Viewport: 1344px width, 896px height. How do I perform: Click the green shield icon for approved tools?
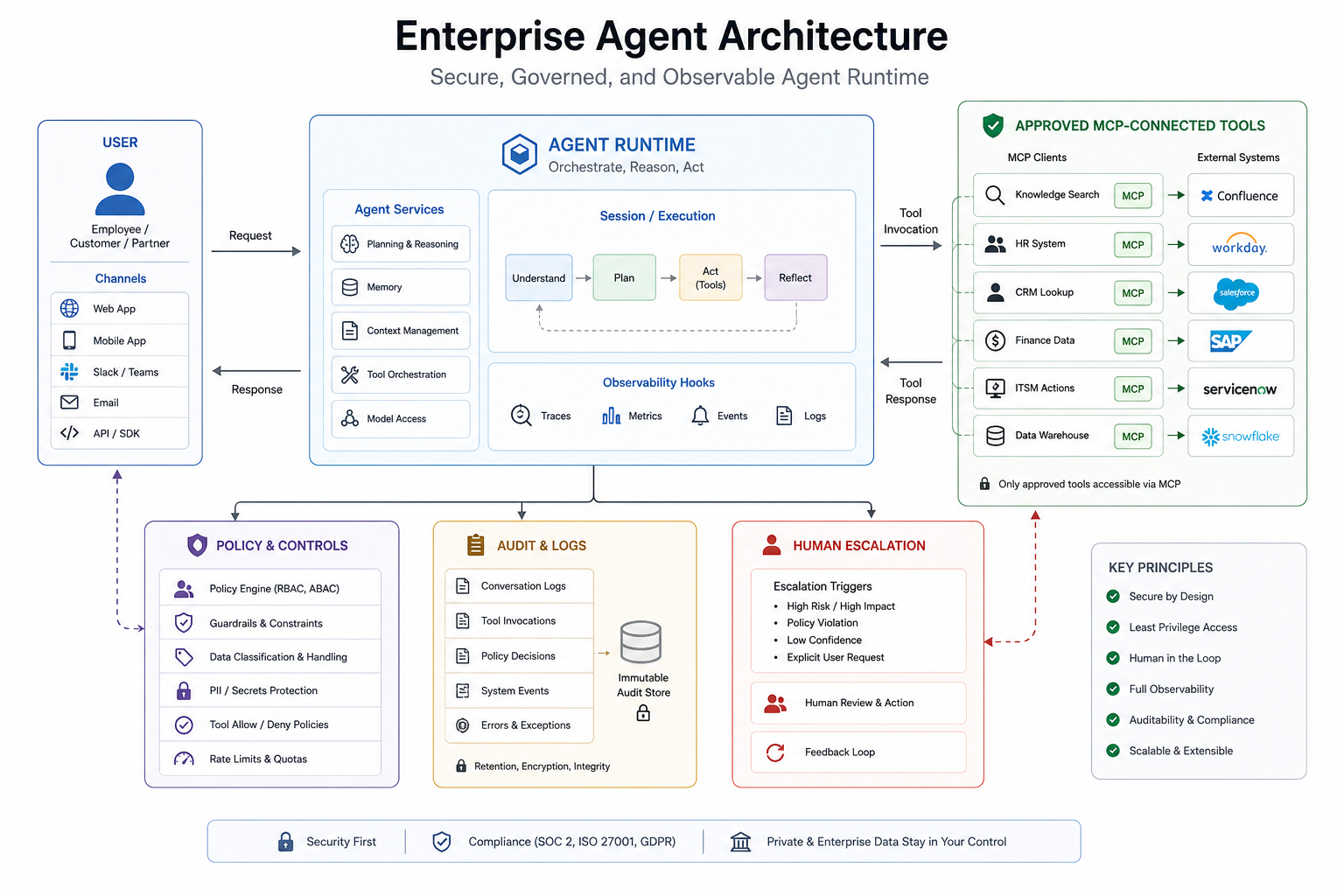pyautogui.click(x=993, y=125)
